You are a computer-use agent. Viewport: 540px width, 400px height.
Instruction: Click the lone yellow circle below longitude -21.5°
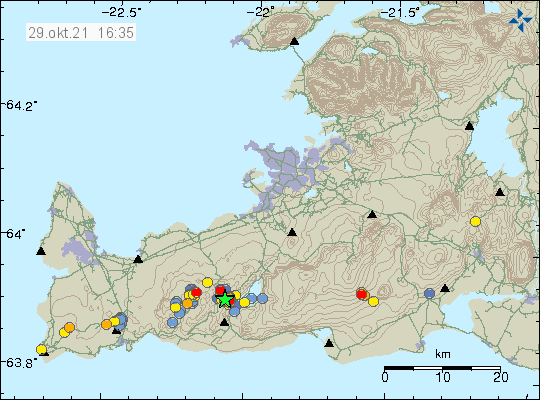point(475,221)
